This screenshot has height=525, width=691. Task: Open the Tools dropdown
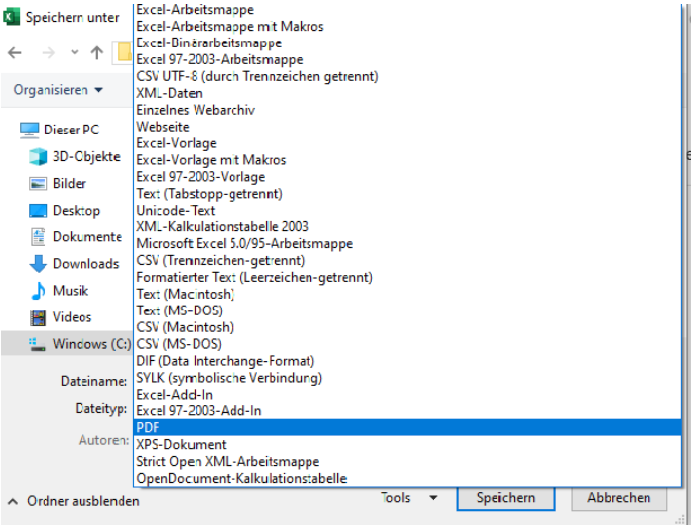pyautogui.click(x=409, y=498)
